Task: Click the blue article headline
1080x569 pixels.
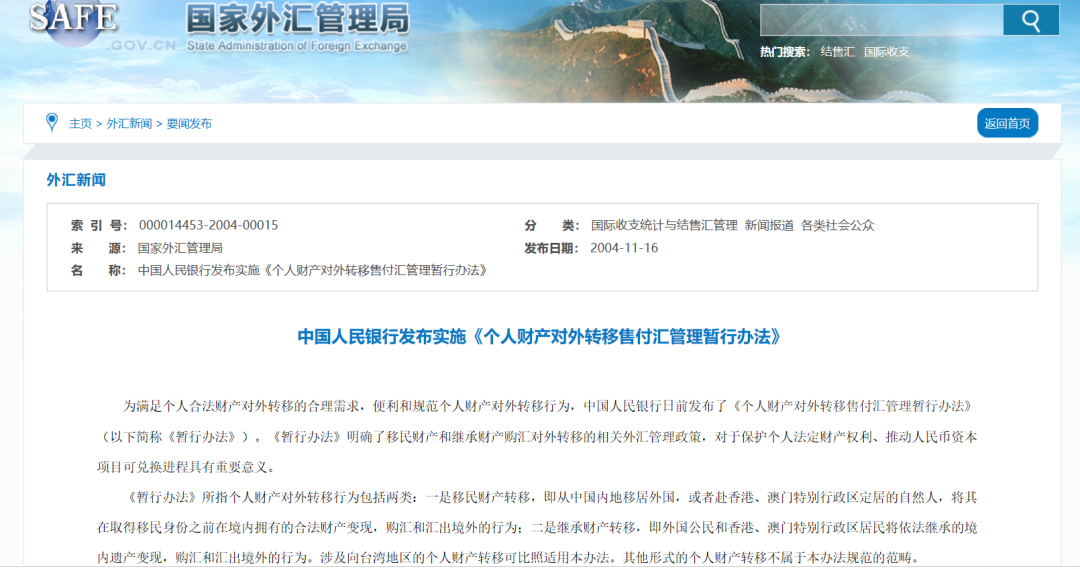Action: click(540, 337)
